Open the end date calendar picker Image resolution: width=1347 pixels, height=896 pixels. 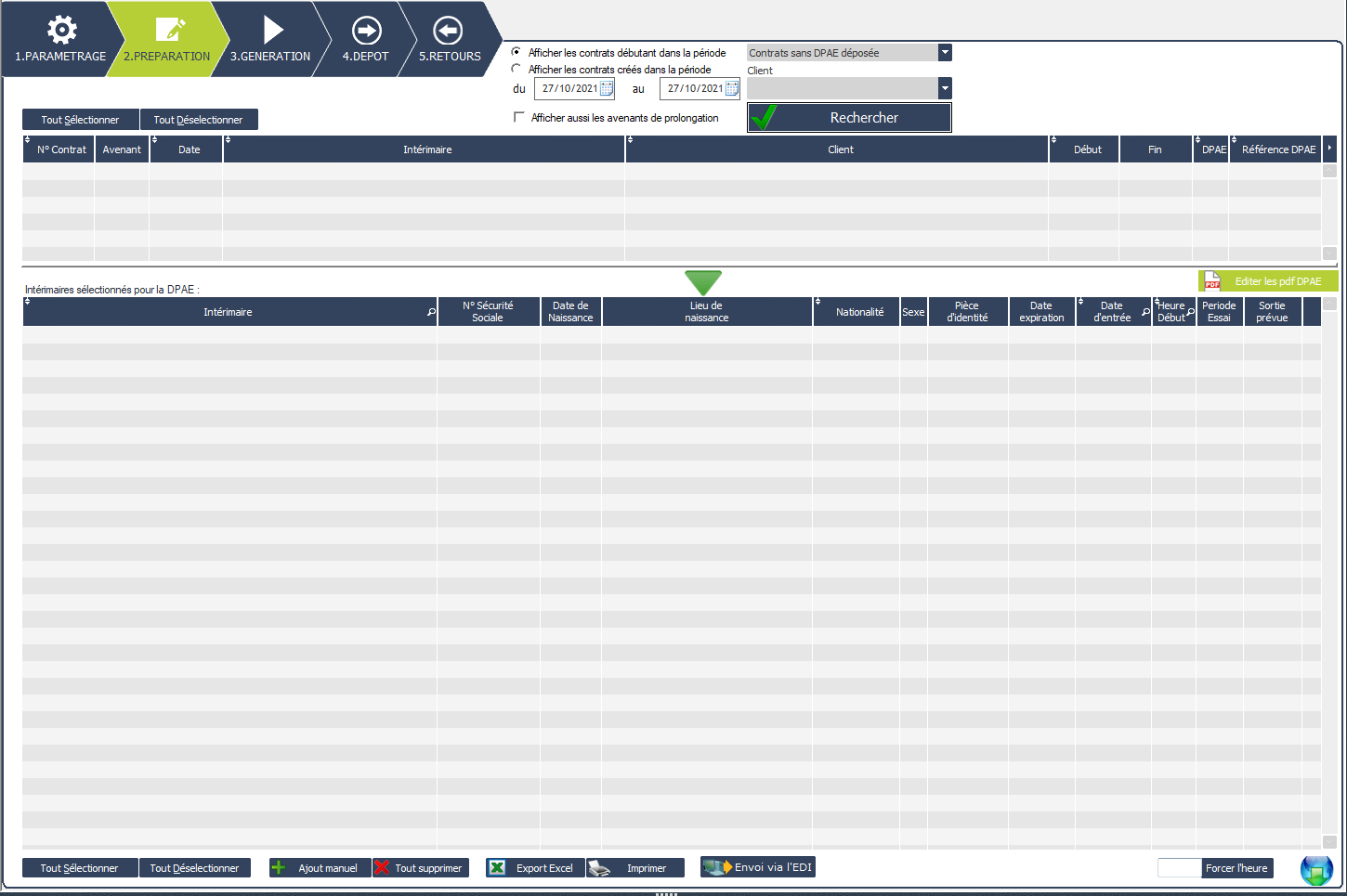point(731,89)
